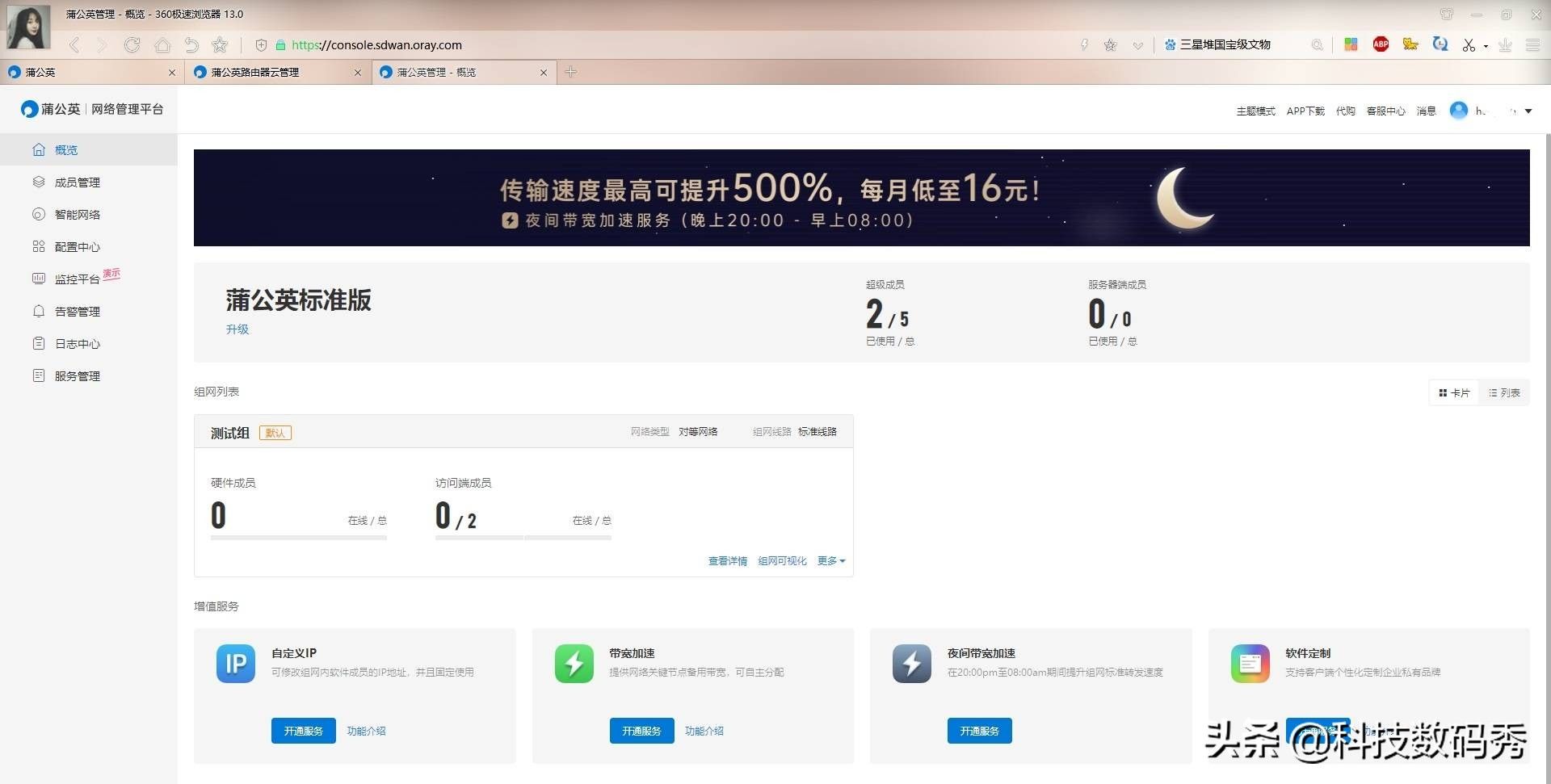Screen dimensions: 1551x784
Task: Click the scissors screenshot tool icon
Action: [1469, 45]
